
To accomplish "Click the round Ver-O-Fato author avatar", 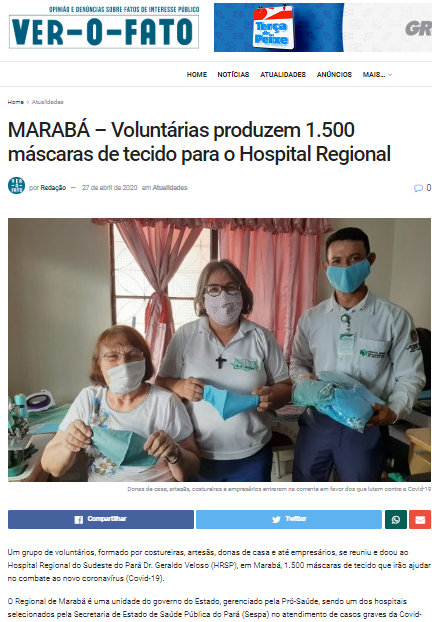I will 16,185.
